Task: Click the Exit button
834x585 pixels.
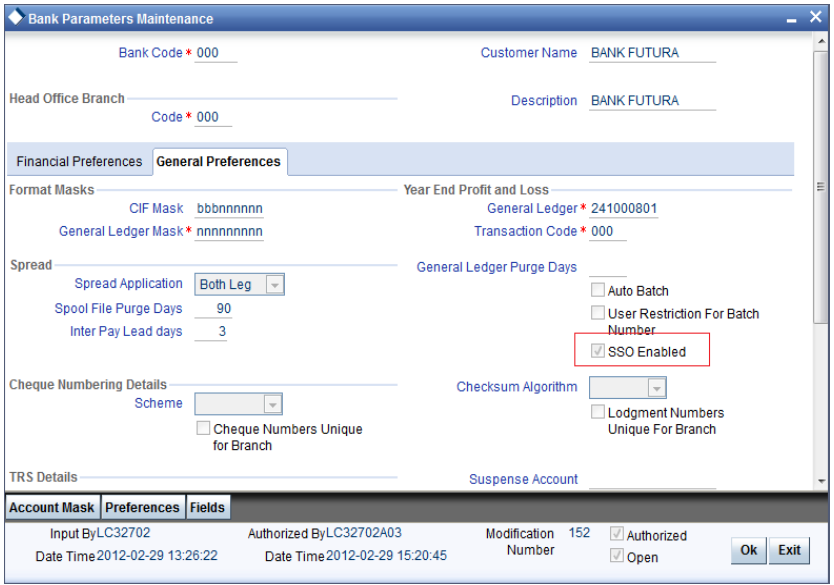Action: (x=789, y=550)
